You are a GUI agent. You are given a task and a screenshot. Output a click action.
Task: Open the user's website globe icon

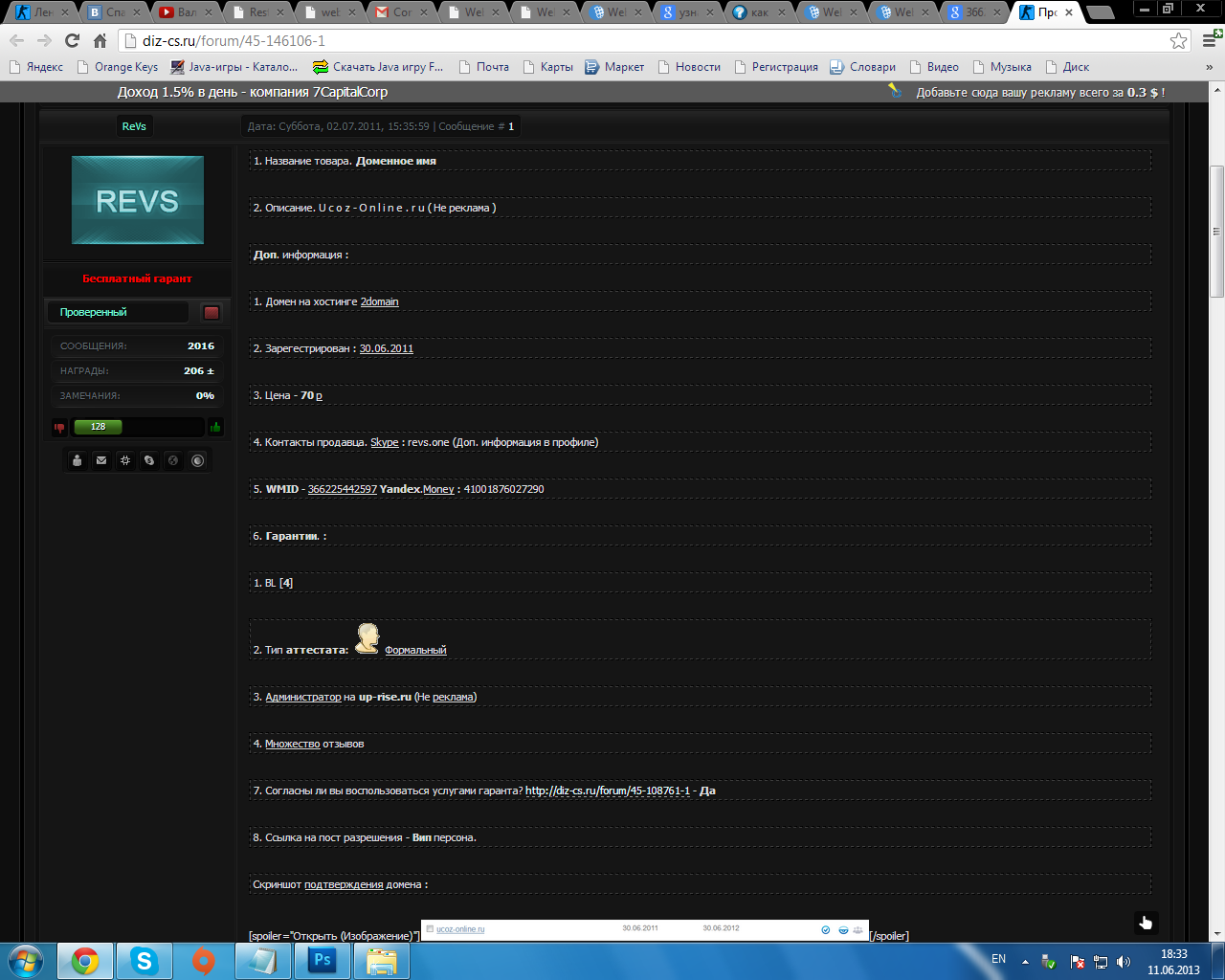[x=173, y=460]
